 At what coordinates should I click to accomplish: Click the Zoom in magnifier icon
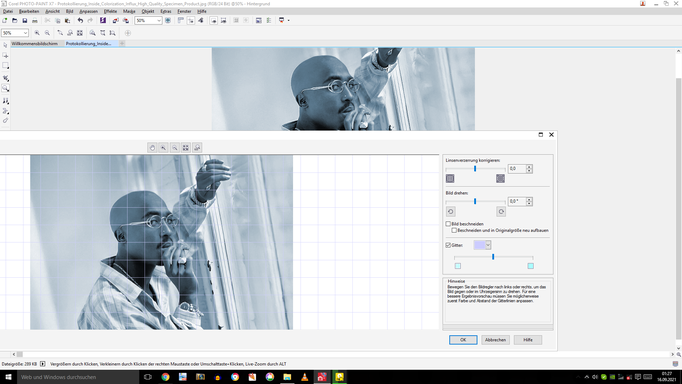point(37,33)
